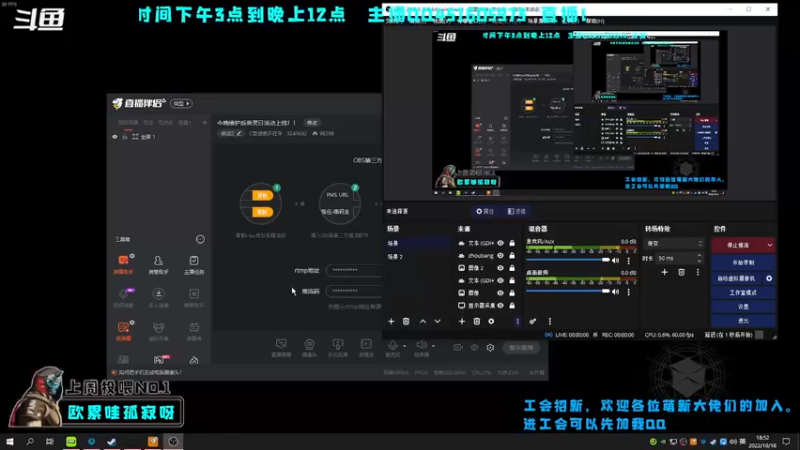The height and width of the screenshot is (450, 800).
Task: Click the 修改 button beside the stream title
Action: [x=312, y=122]
